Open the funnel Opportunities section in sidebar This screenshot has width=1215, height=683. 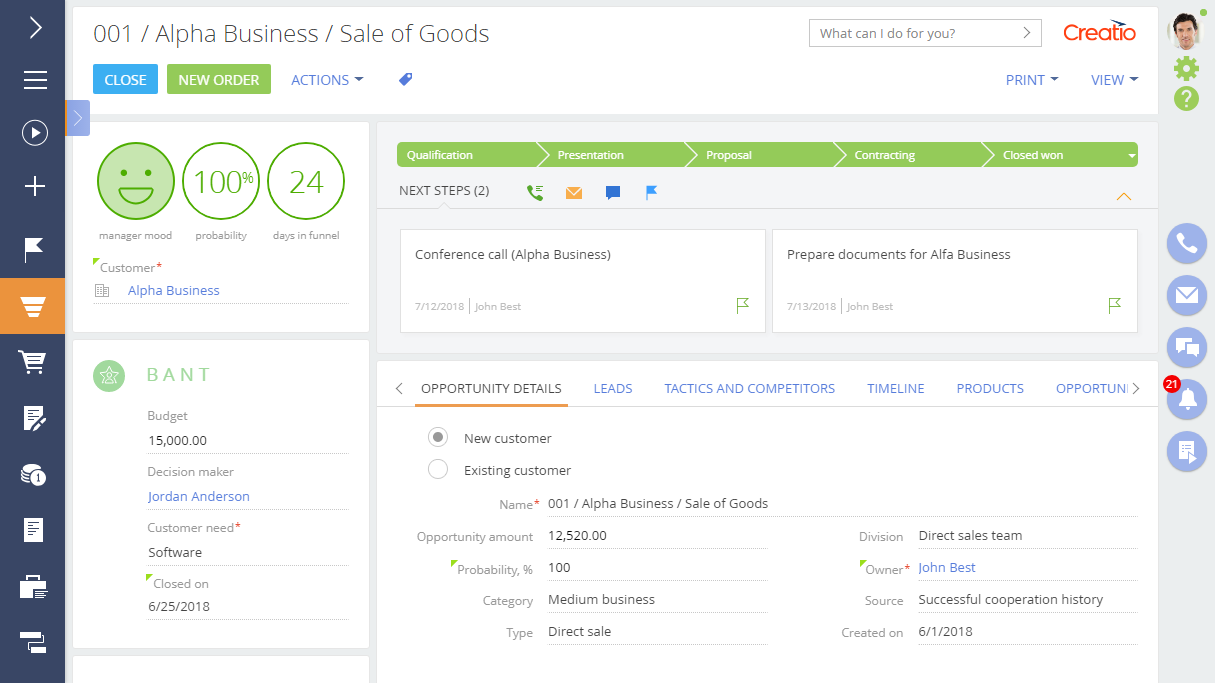[33, 306]
